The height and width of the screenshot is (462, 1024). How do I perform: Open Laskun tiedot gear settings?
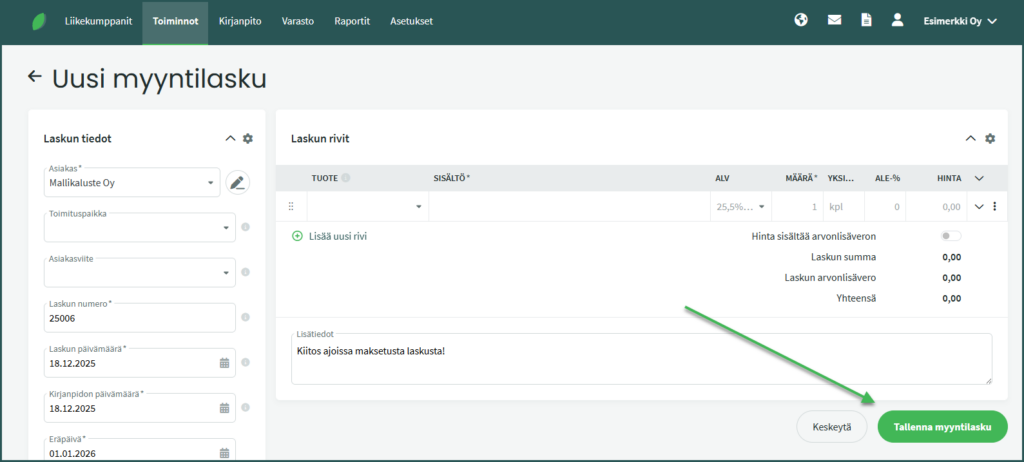point(248,139)
